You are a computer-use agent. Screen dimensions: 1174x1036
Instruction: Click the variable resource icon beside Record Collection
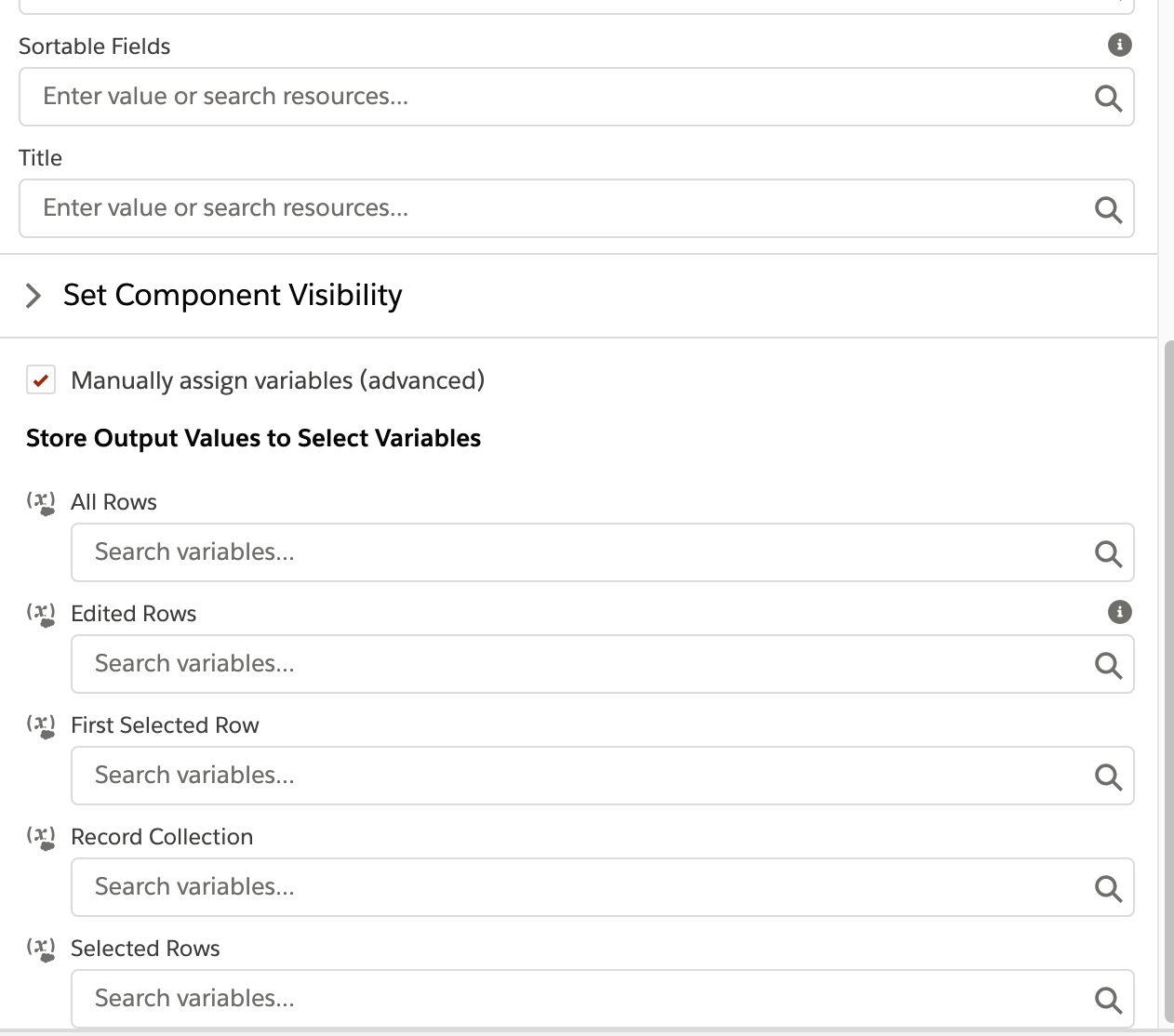pyautogui.click(x=42, y=837)
